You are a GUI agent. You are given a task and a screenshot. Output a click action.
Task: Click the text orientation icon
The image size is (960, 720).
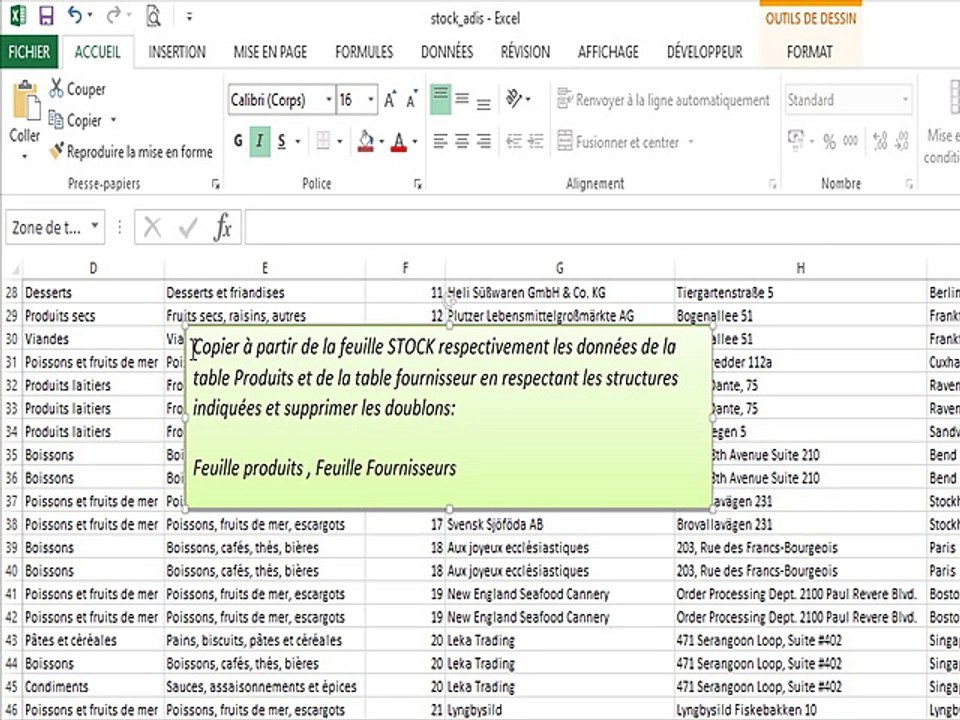[x=514, y=98]
